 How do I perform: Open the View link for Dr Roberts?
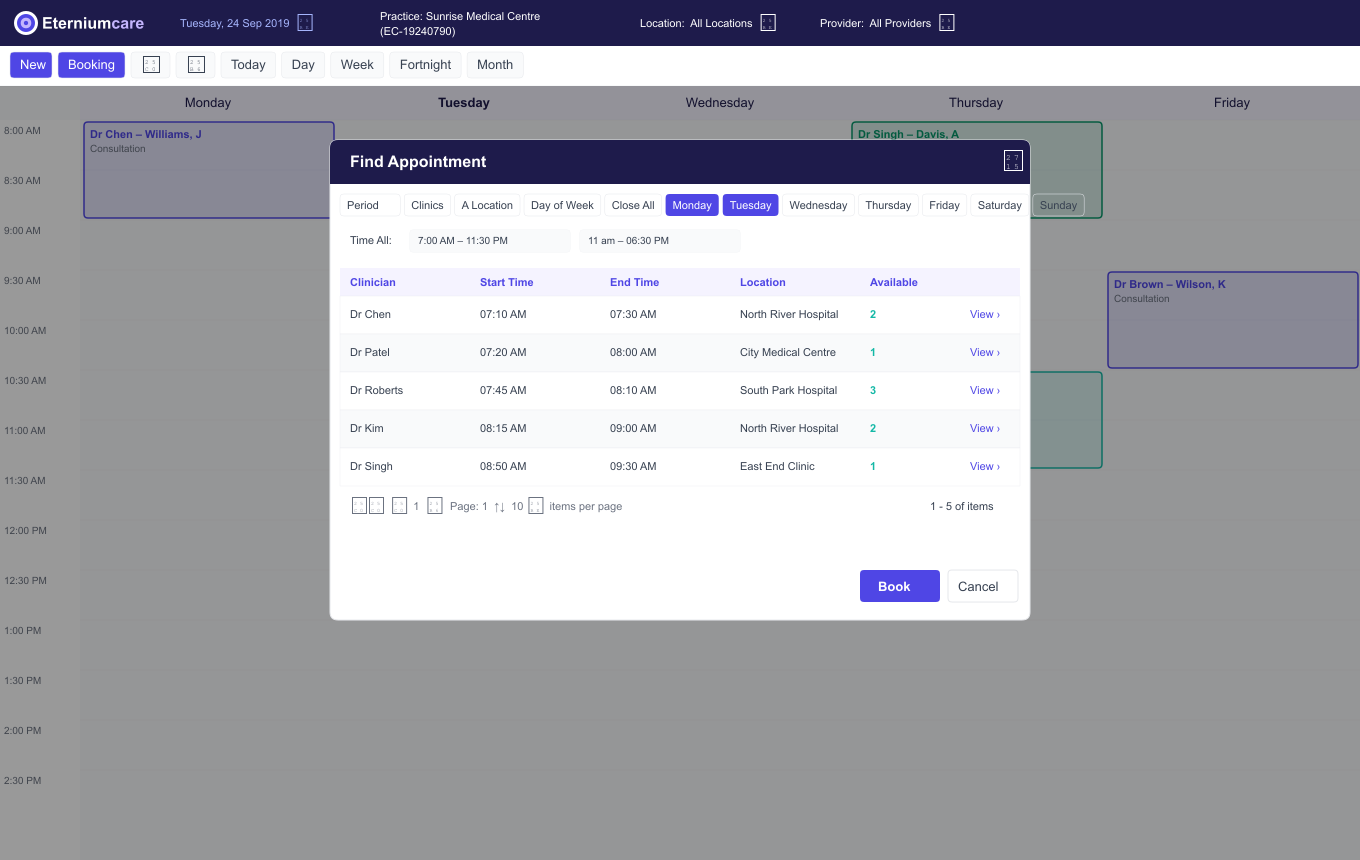(x=984, y=390)
